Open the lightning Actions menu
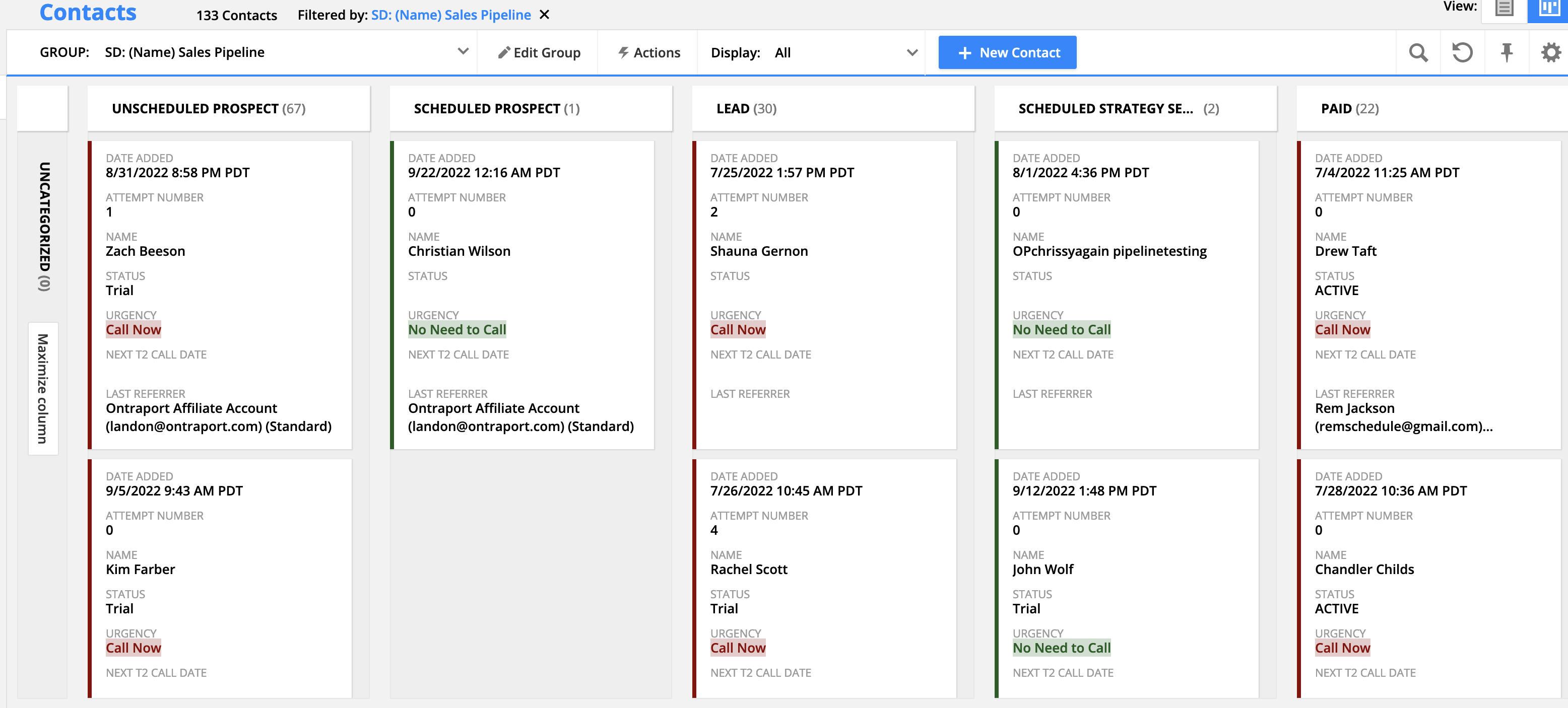 [649, 53]
